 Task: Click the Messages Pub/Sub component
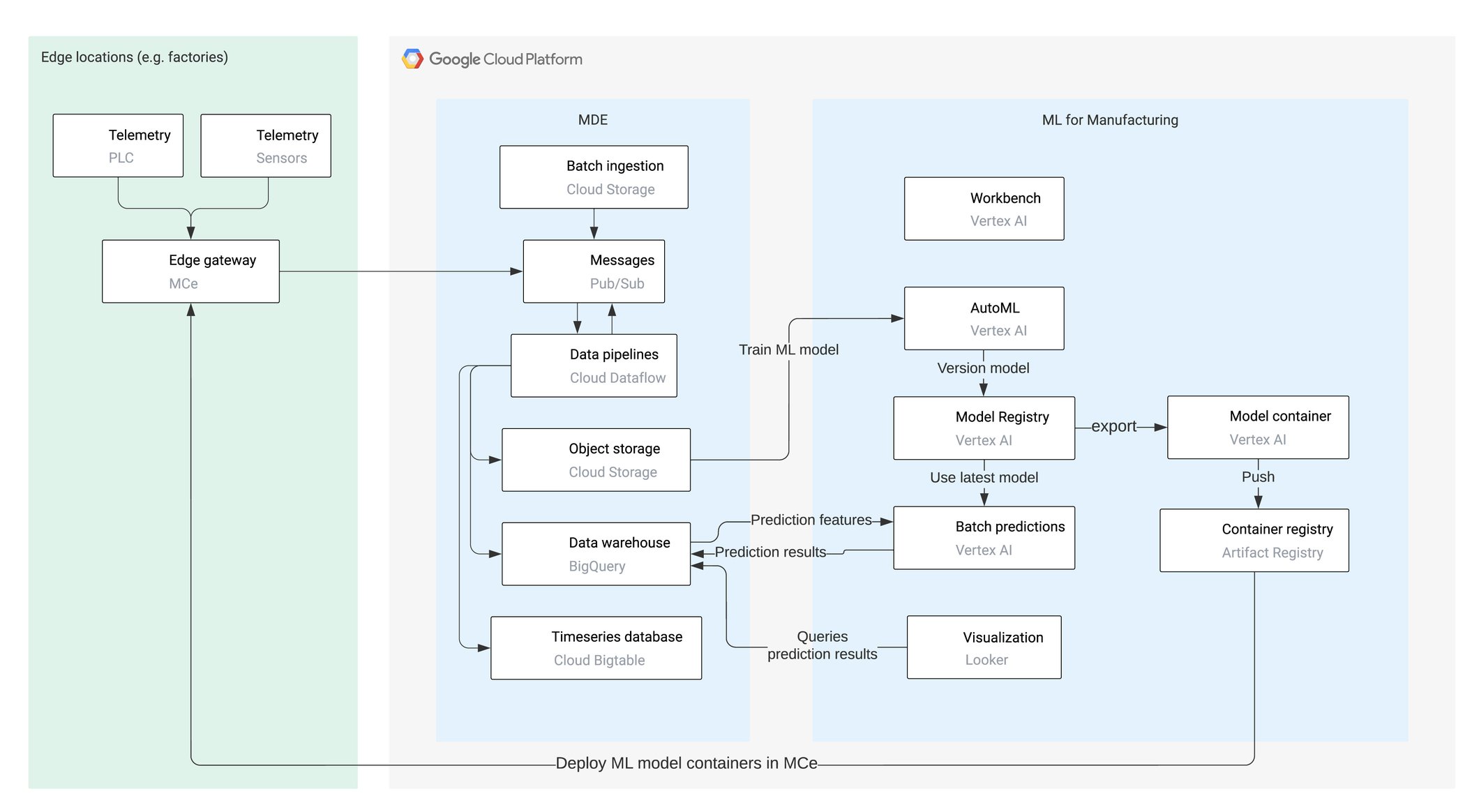click(594, 271)
